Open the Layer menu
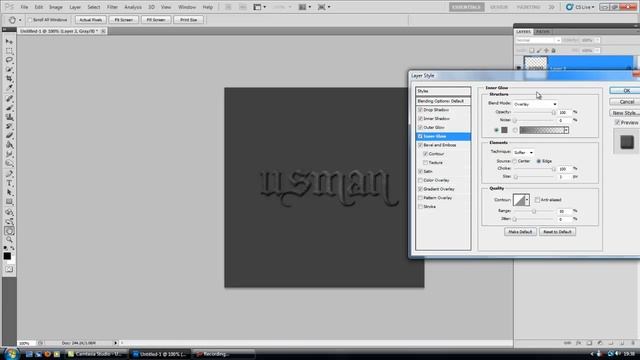 [x=75, y=7]
